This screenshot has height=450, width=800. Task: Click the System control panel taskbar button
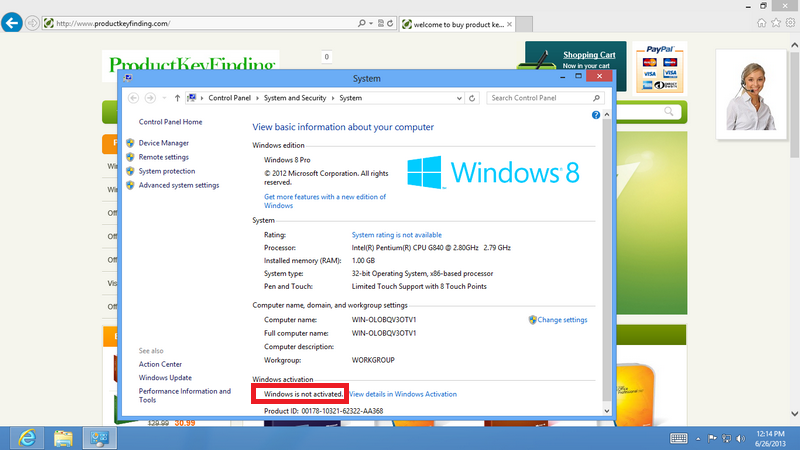coord(99,438)
